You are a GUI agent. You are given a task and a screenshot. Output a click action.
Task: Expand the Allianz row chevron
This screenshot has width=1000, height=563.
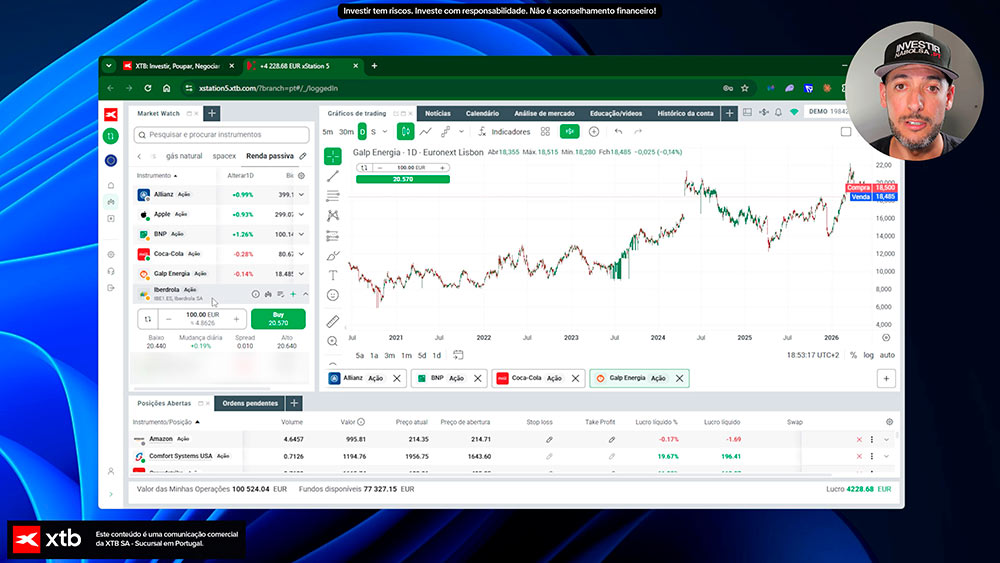click(302, 194)
